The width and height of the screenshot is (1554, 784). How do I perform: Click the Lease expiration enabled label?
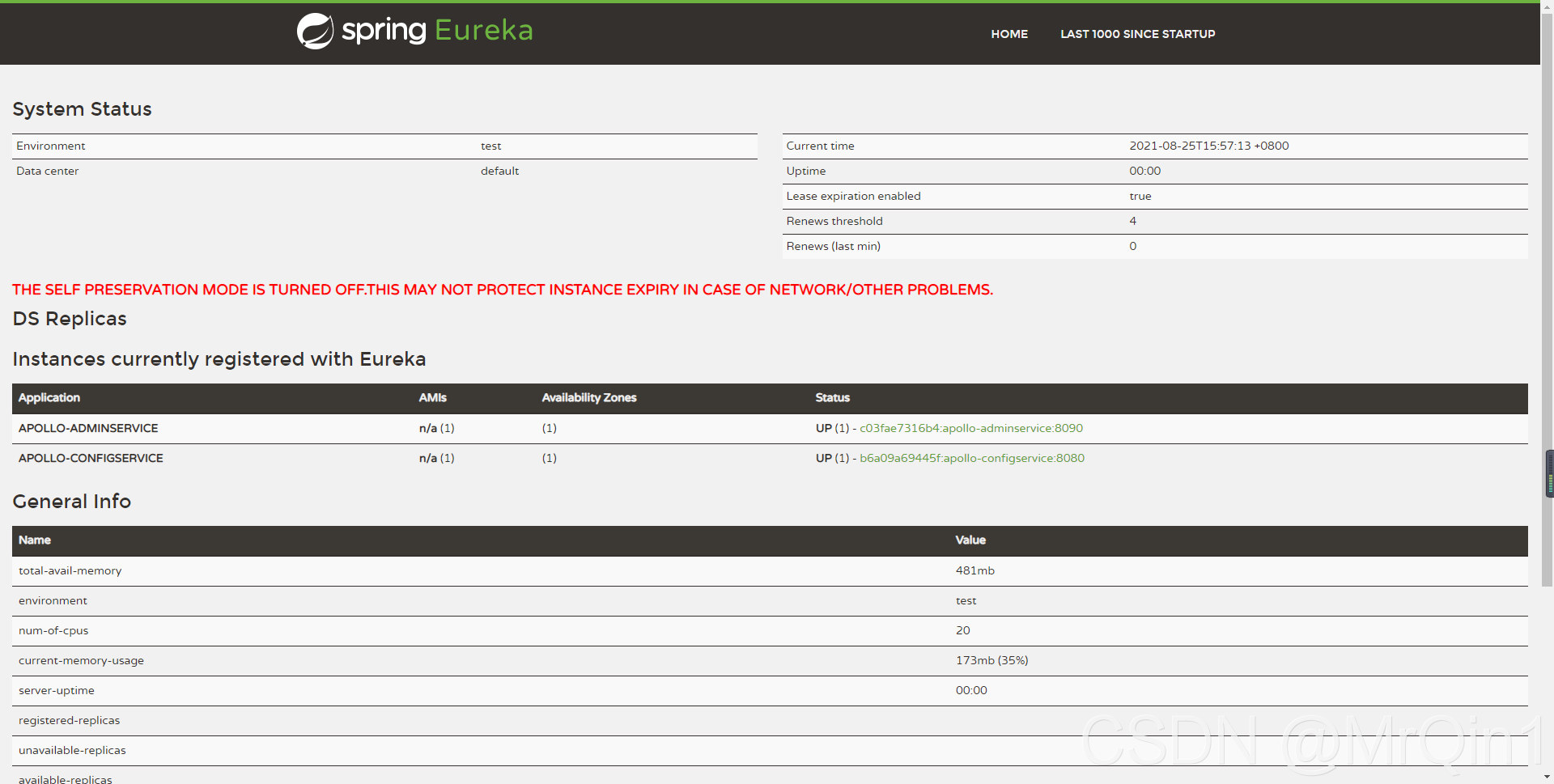click(853, 196)
